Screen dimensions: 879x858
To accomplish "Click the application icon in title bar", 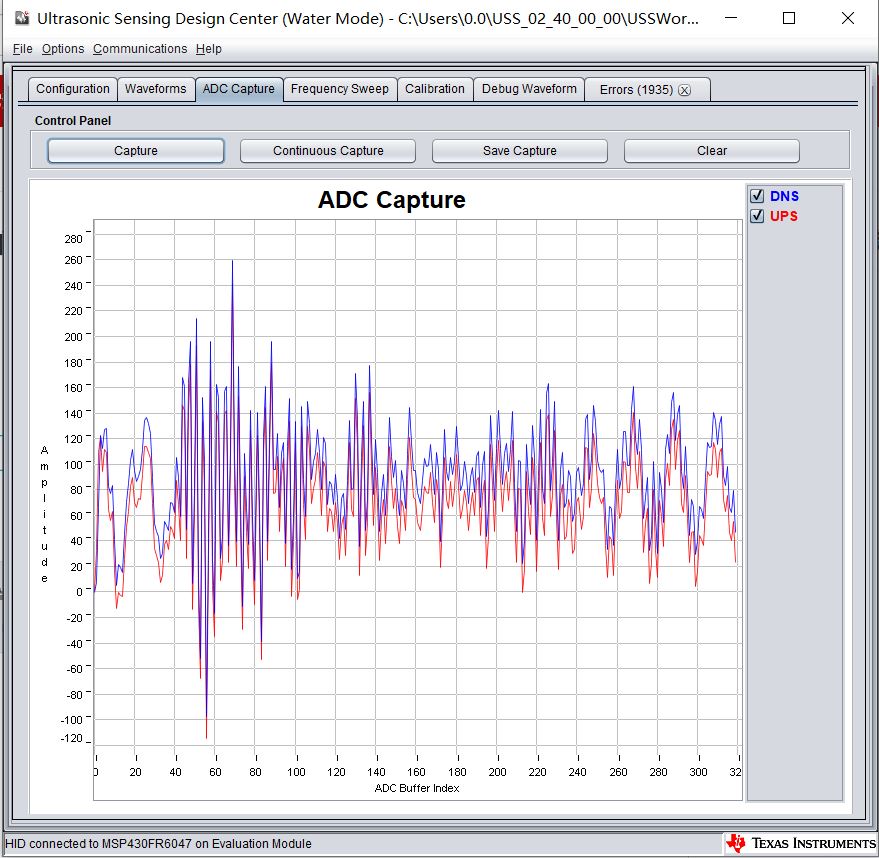I will pyautogui.click(x=22, y=18).
